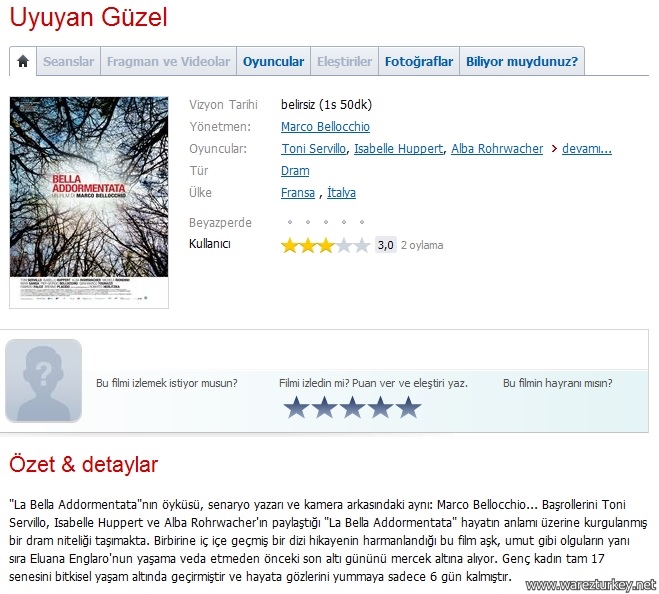The height and width of the screenshot is (594, 659).
Task: Click the red arrow beside devamı
Action: 554,149
